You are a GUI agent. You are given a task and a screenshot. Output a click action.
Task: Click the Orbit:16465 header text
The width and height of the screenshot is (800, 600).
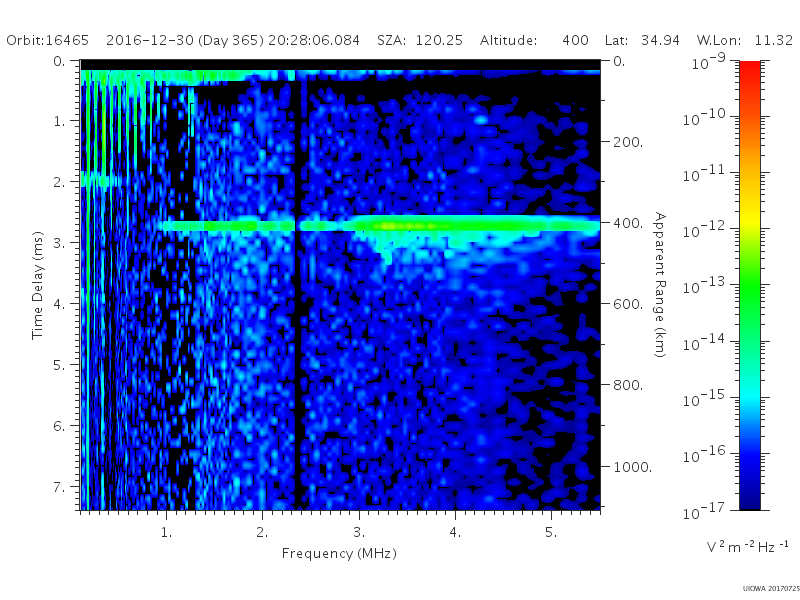click(x=47, y=40)
